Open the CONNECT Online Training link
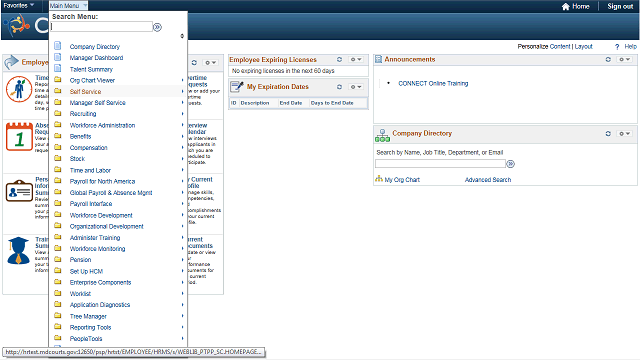 433,83
